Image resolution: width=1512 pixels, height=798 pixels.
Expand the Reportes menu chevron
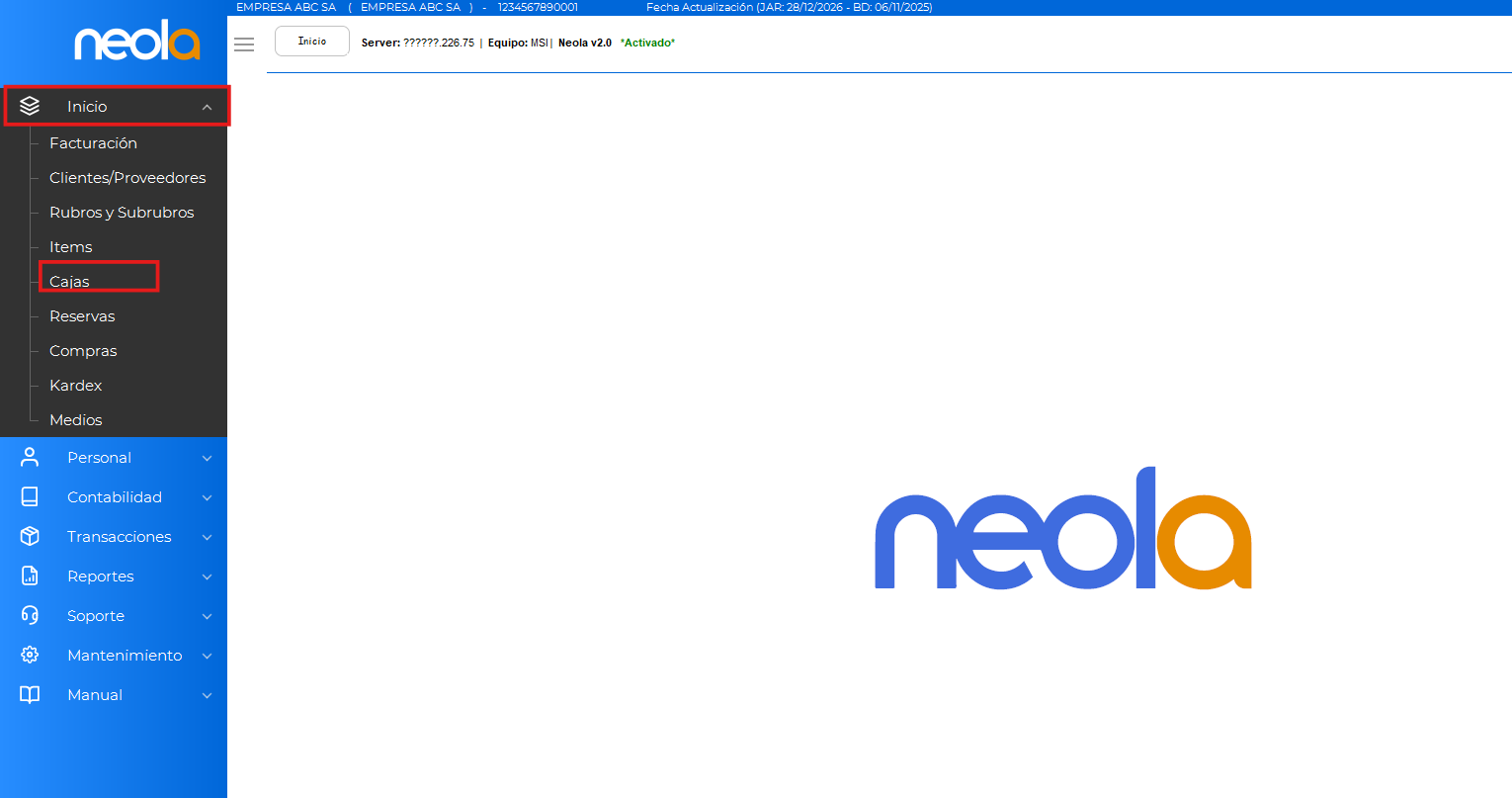click(207, 576)
